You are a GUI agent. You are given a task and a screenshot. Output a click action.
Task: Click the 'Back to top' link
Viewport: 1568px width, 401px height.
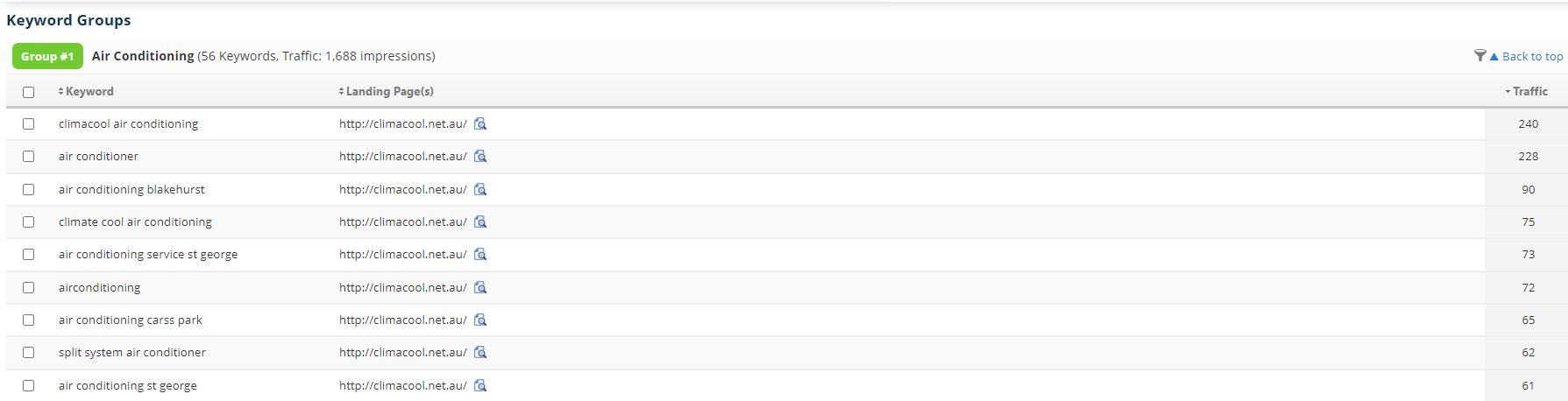pos(1531,57)
